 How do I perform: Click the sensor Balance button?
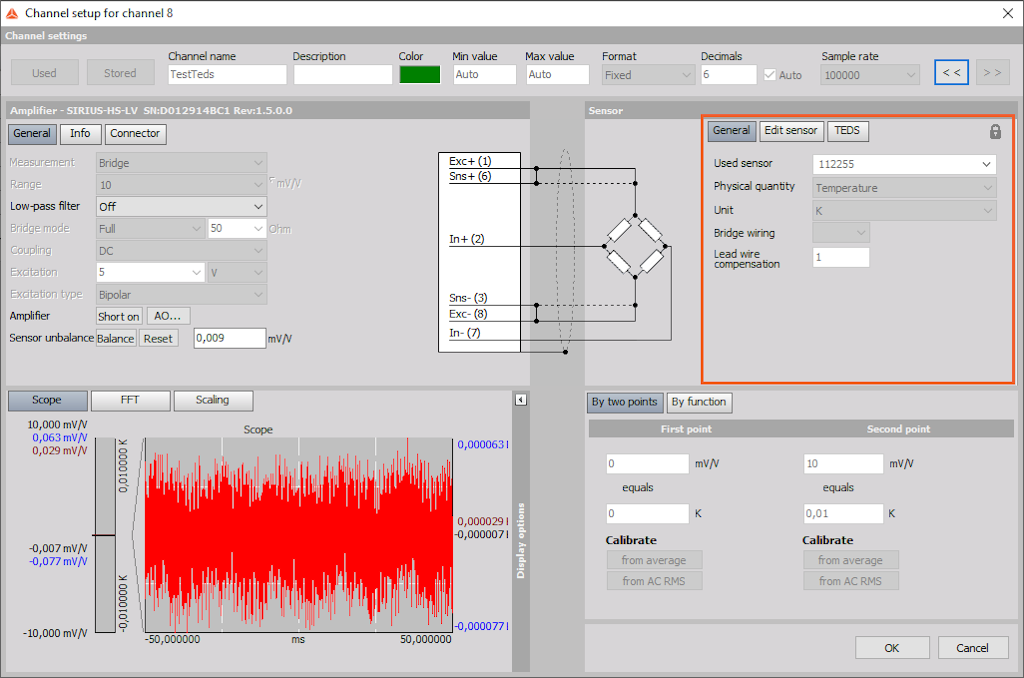point(116,339)
